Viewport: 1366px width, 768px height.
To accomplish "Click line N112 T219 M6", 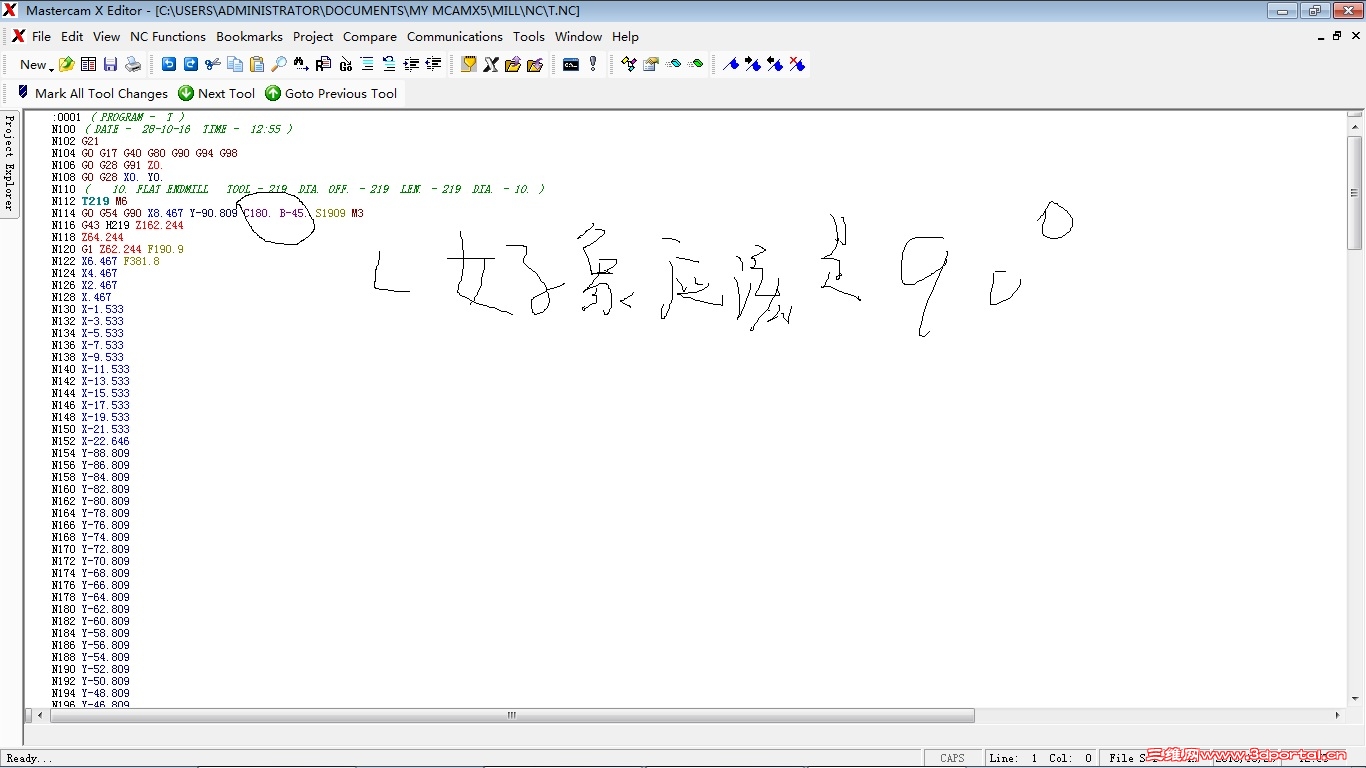I will [90, 201].
